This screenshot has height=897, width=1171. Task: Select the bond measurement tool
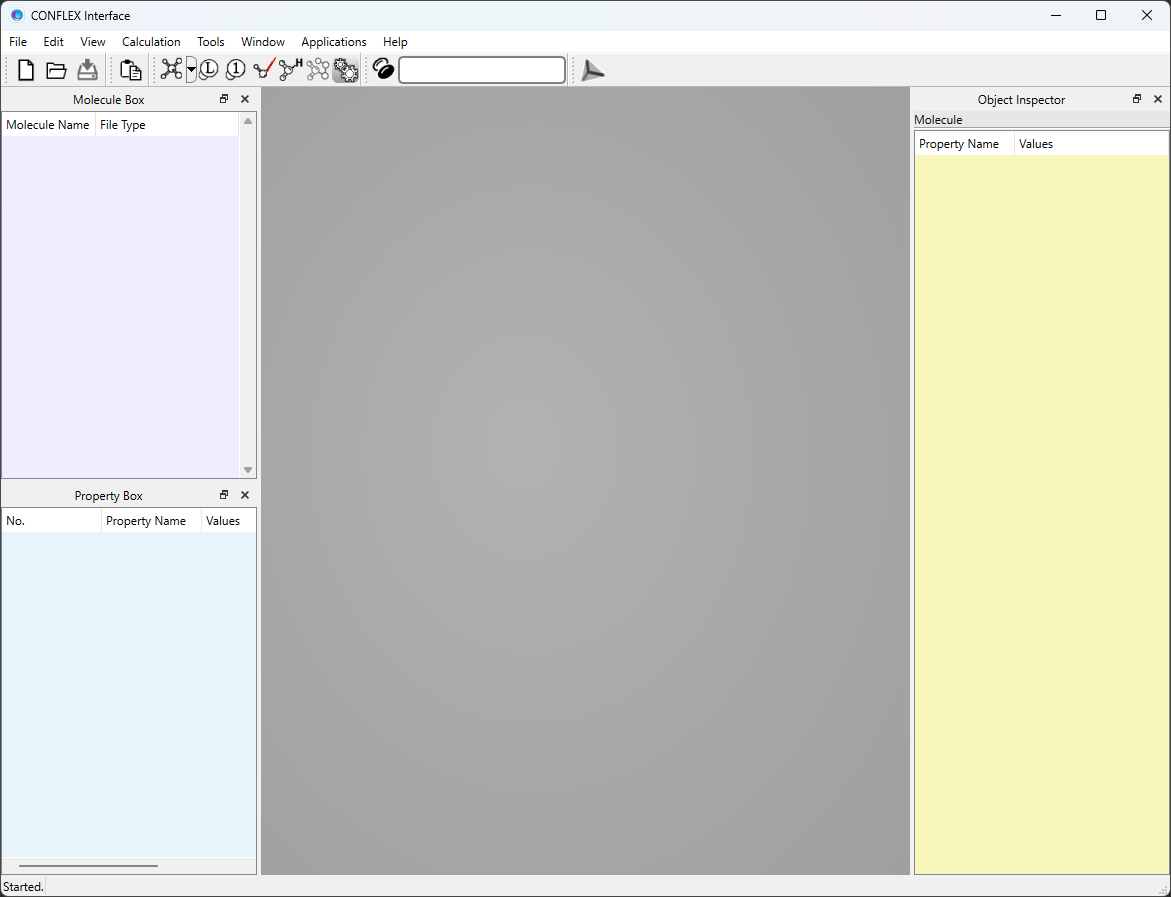[262, 69]
